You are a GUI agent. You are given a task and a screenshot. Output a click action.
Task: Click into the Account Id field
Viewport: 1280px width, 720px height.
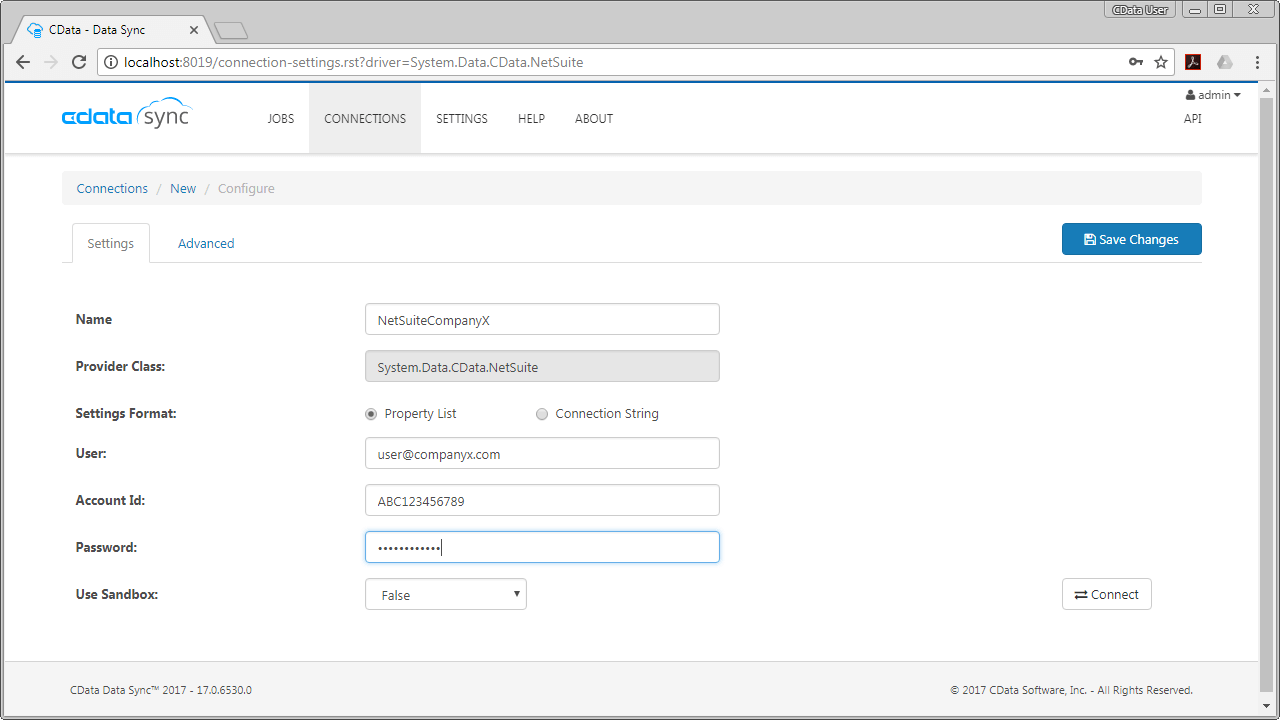click(x=542, y=501)
